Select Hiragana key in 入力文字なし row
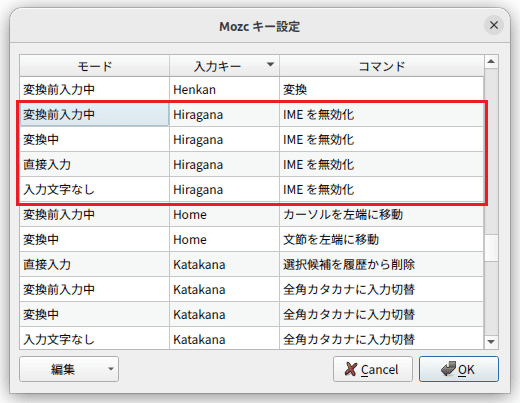 (x=224, y=189)
